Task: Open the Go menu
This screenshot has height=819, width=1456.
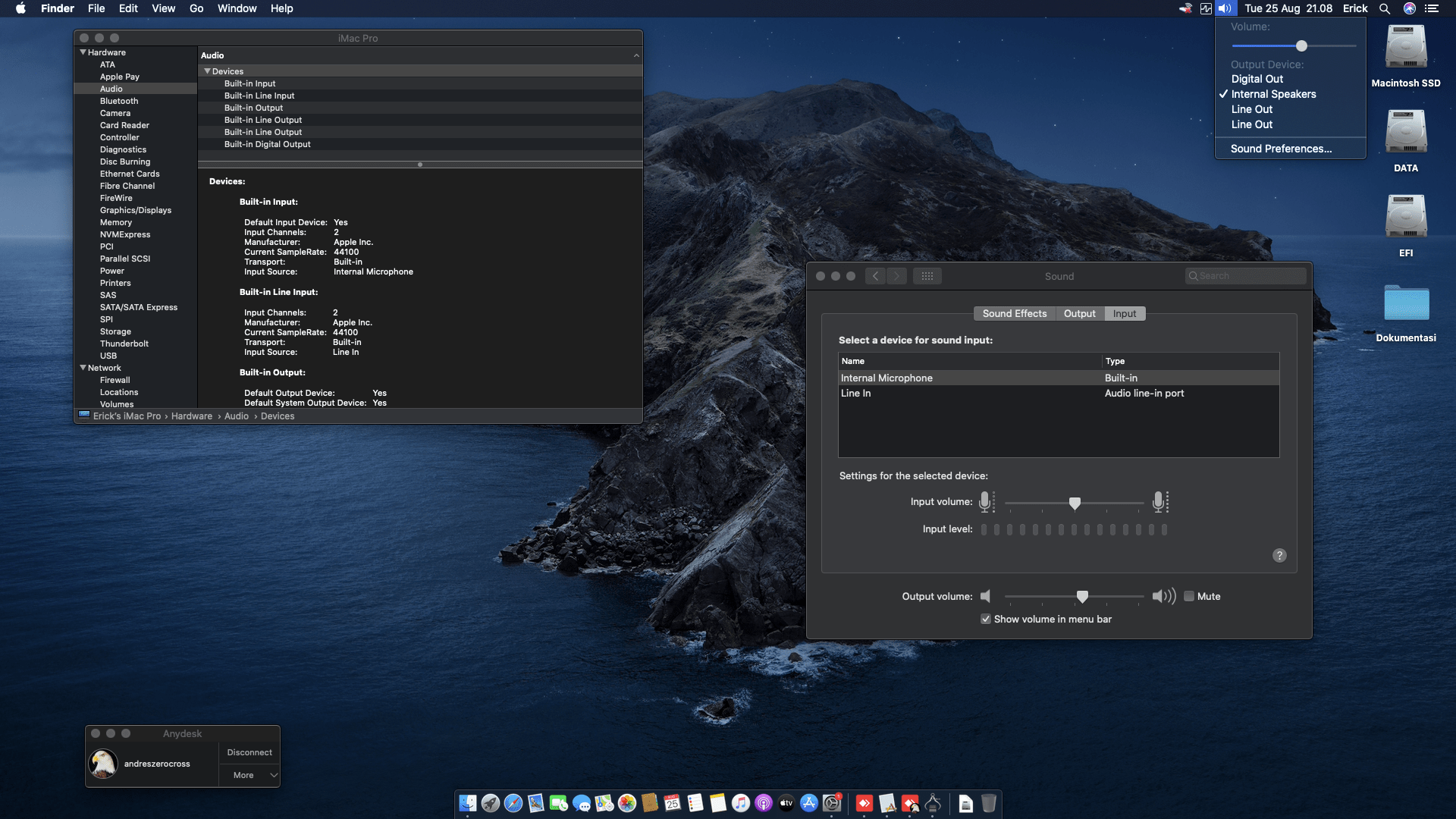Action: (196, 8)
